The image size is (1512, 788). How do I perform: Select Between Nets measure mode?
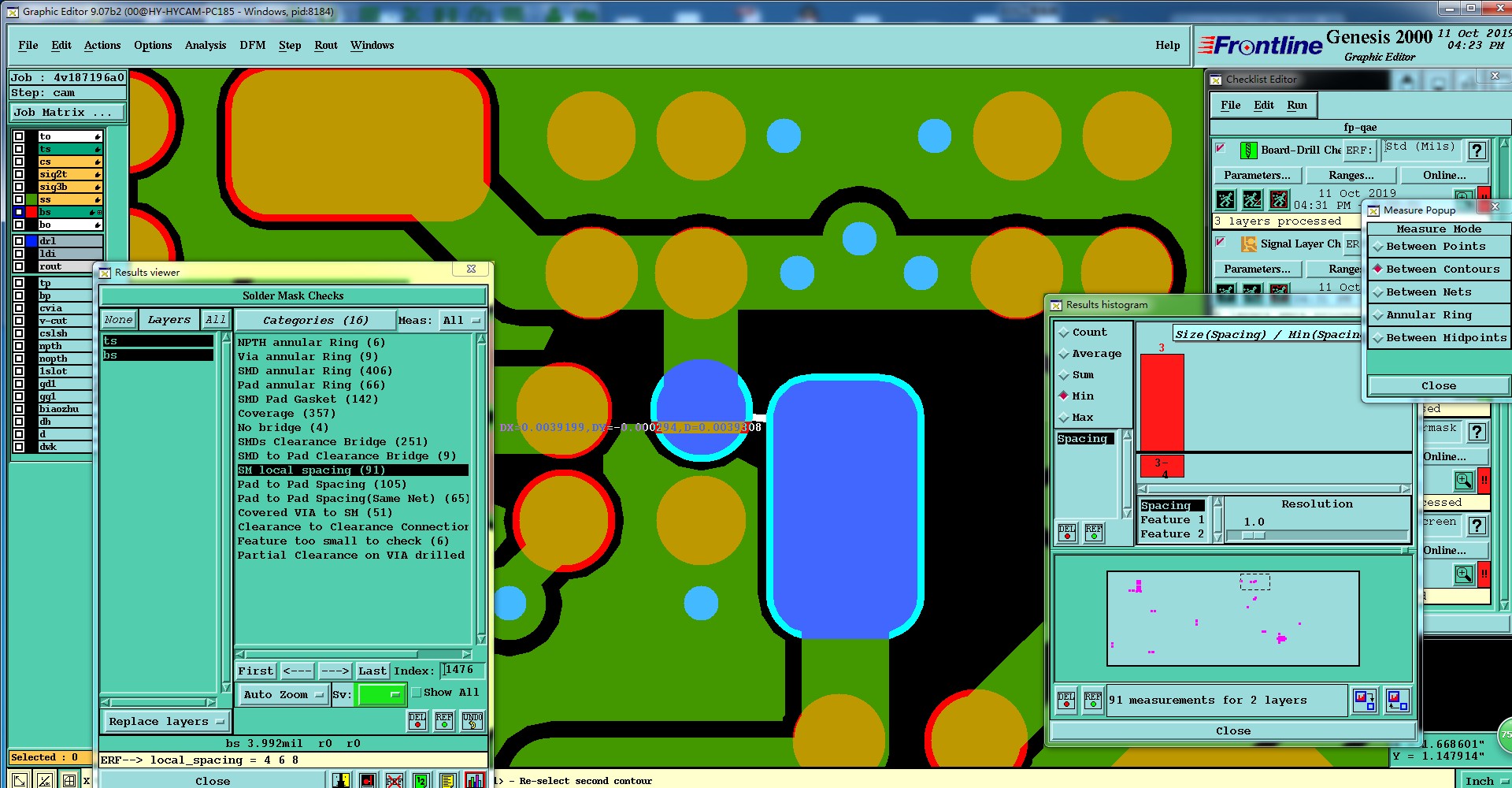click(1438, 292)
